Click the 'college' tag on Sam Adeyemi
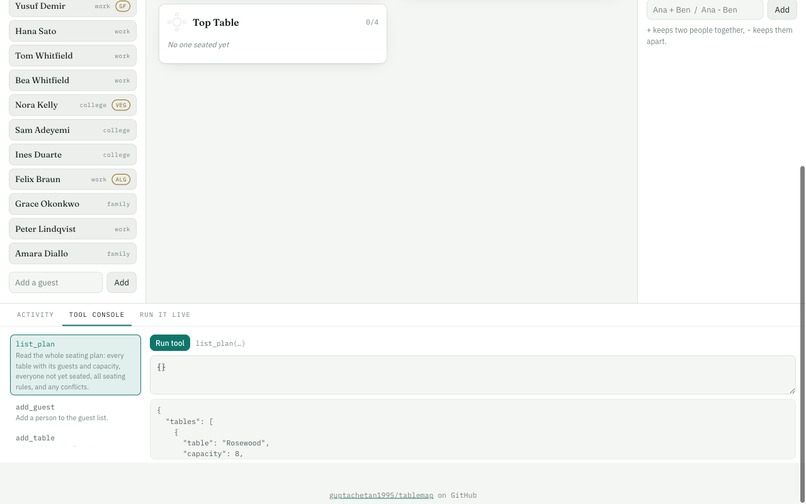The width and height of the screenshot is (806, 504). coord(116,130)
